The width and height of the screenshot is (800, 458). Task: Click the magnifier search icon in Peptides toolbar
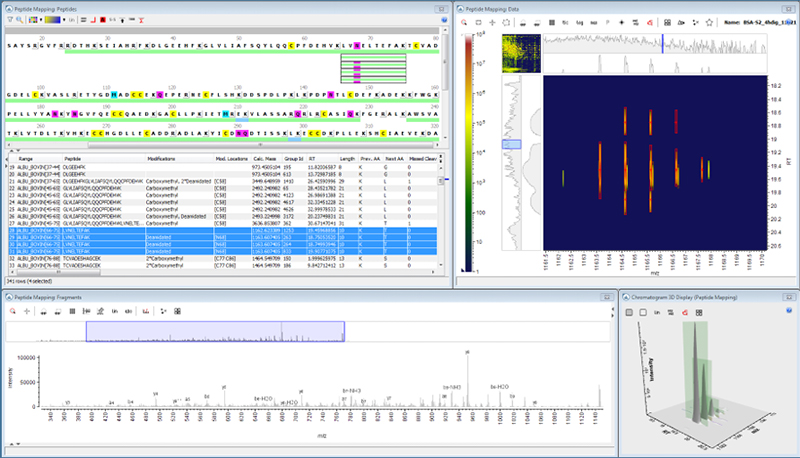coord(20,19)
